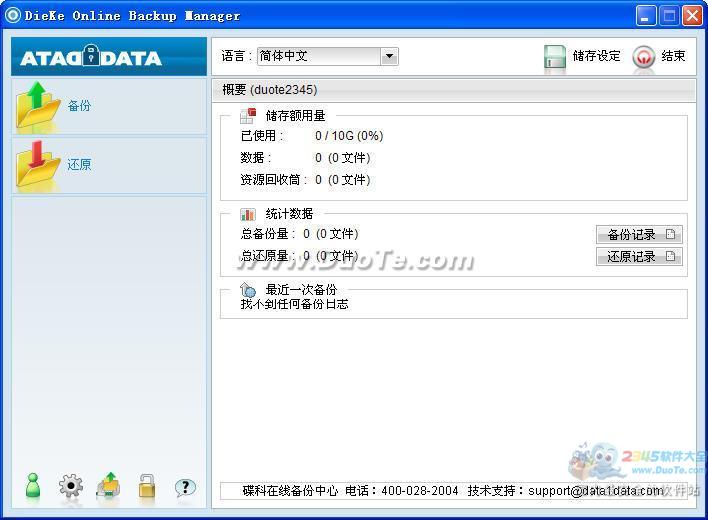Open 备份记录 backup log

[639, 235]
